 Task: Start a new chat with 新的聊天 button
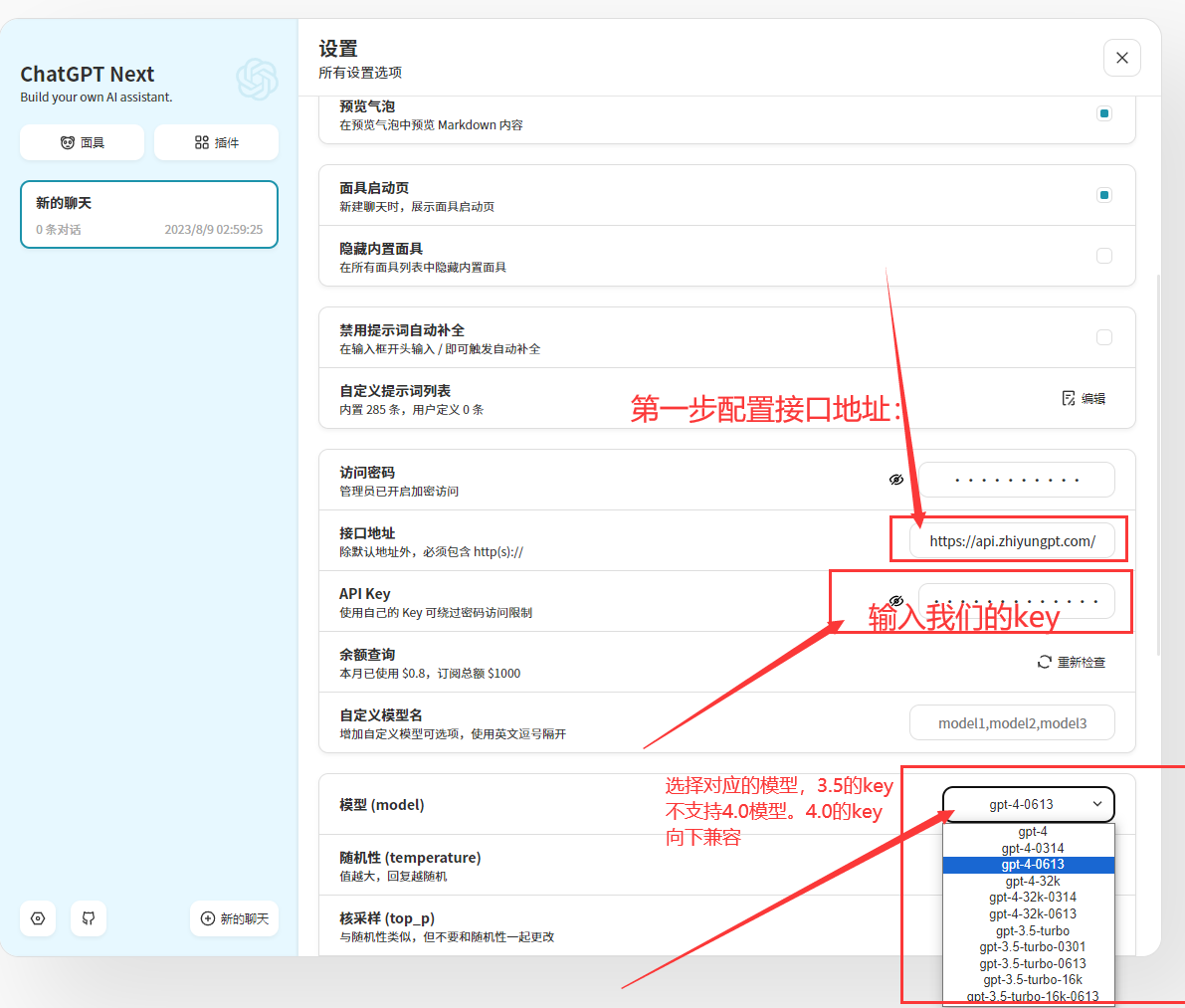tap(234, 918)
